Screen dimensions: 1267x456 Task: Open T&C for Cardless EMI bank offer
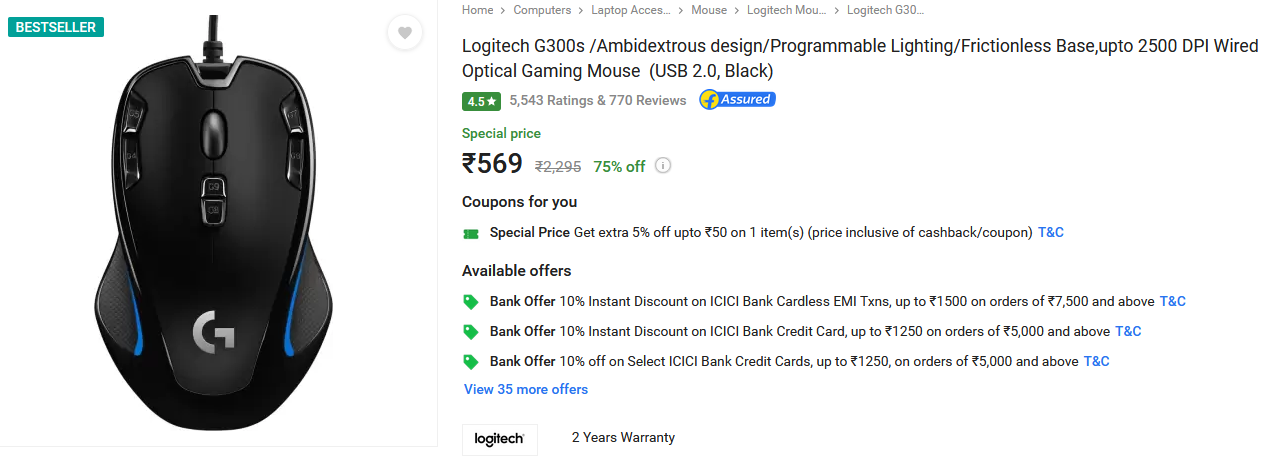(x=1172, y=301)
